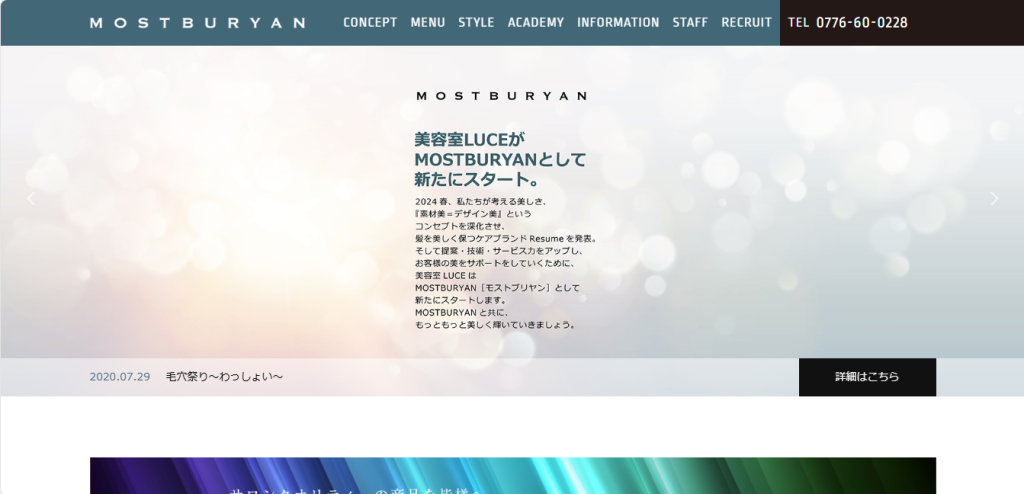
Task: Open the CONCEPT page
Action: 370,22
